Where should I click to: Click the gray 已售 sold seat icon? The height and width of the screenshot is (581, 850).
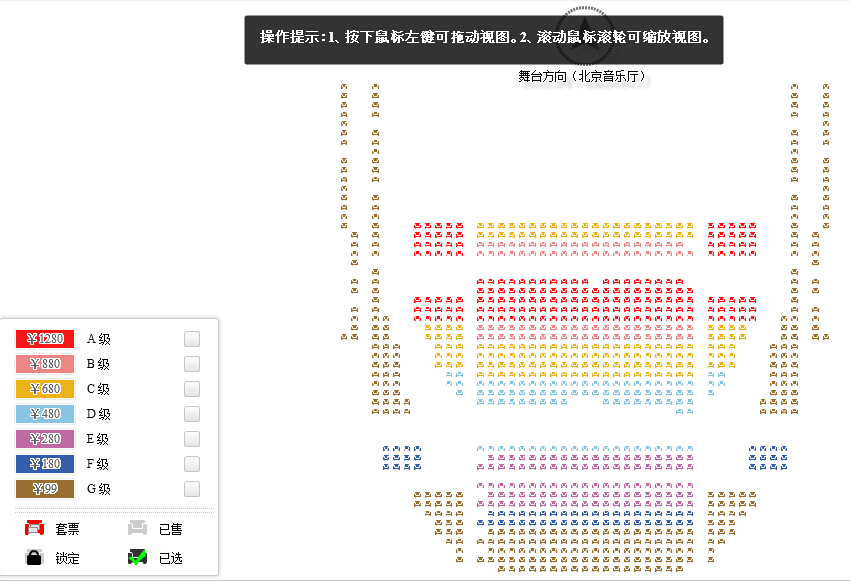point(138,528)
